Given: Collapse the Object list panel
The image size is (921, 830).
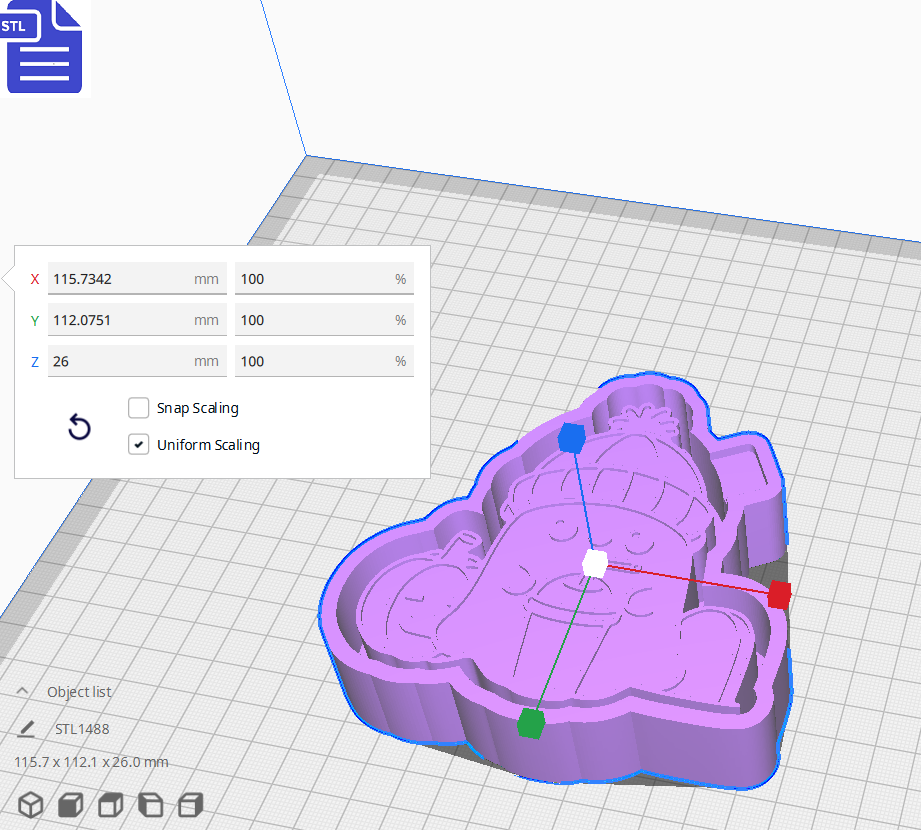Looking at the screenshot, I should click(x=24, y=691).
